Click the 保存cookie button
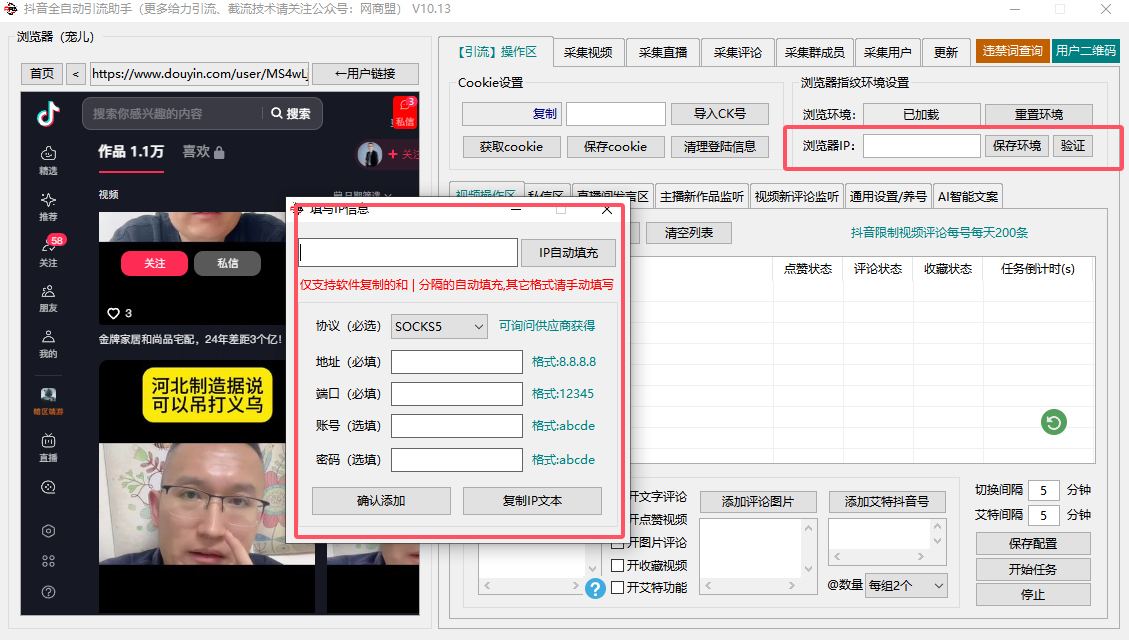The height and width of the screenshot is (640, 1129). point(616,147)
